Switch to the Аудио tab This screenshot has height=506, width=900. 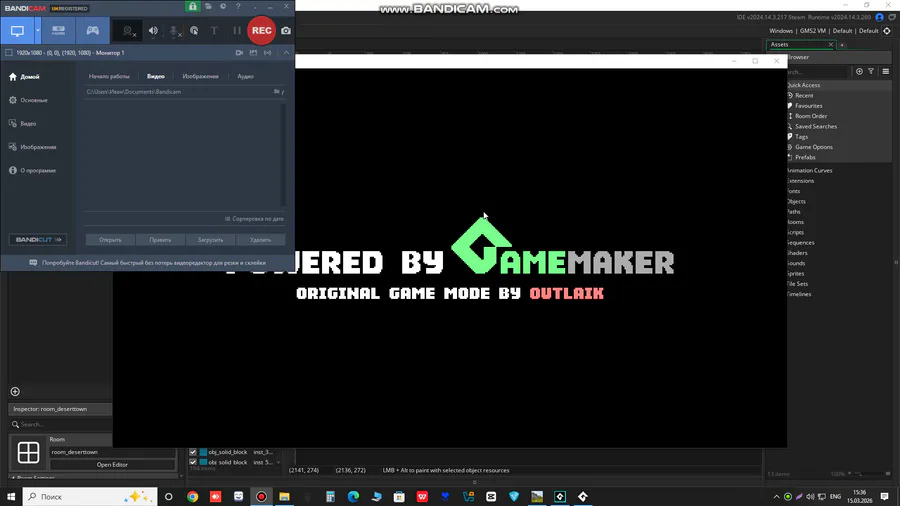[x=245, y=76]
